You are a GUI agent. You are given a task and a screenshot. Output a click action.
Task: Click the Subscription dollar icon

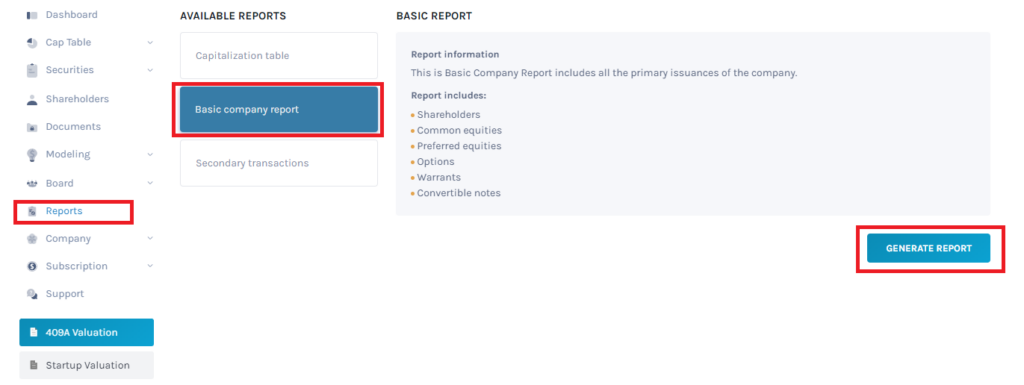pos(31,266)
